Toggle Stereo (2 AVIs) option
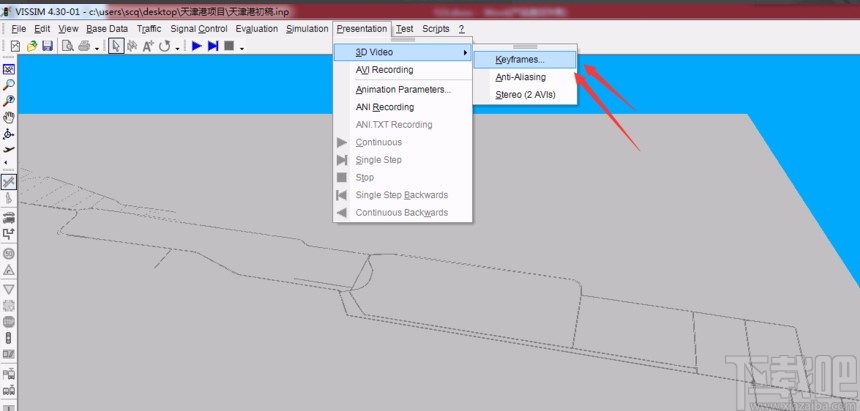Viewport: 860px width, 411px height. pos(524,94)
